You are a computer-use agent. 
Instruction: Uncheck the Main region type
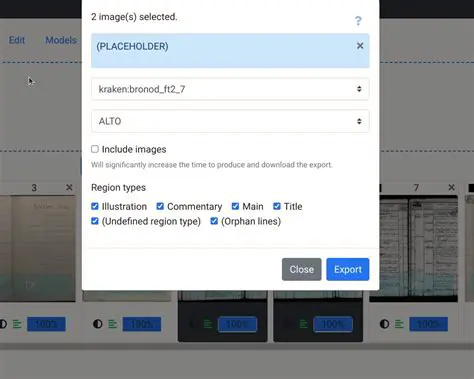[x=235, y=206]
